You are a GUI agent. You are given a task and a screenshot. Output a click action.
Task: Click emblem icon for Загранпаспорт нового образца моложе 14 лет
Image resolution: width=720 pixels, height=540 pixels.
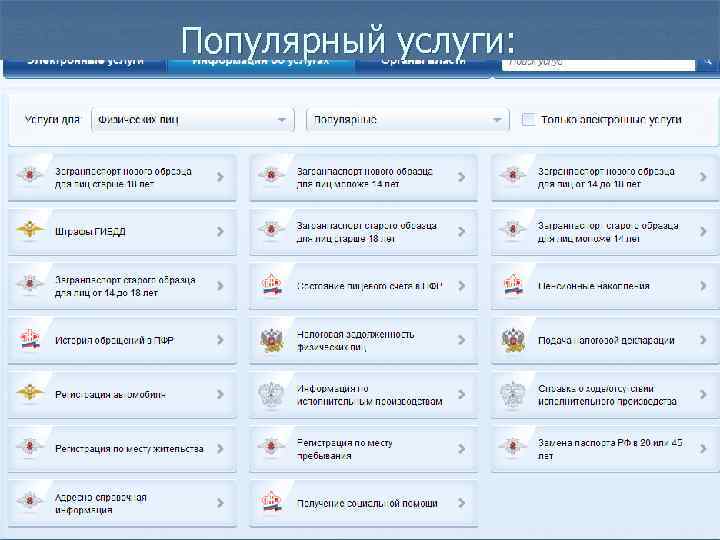point(271,175)
